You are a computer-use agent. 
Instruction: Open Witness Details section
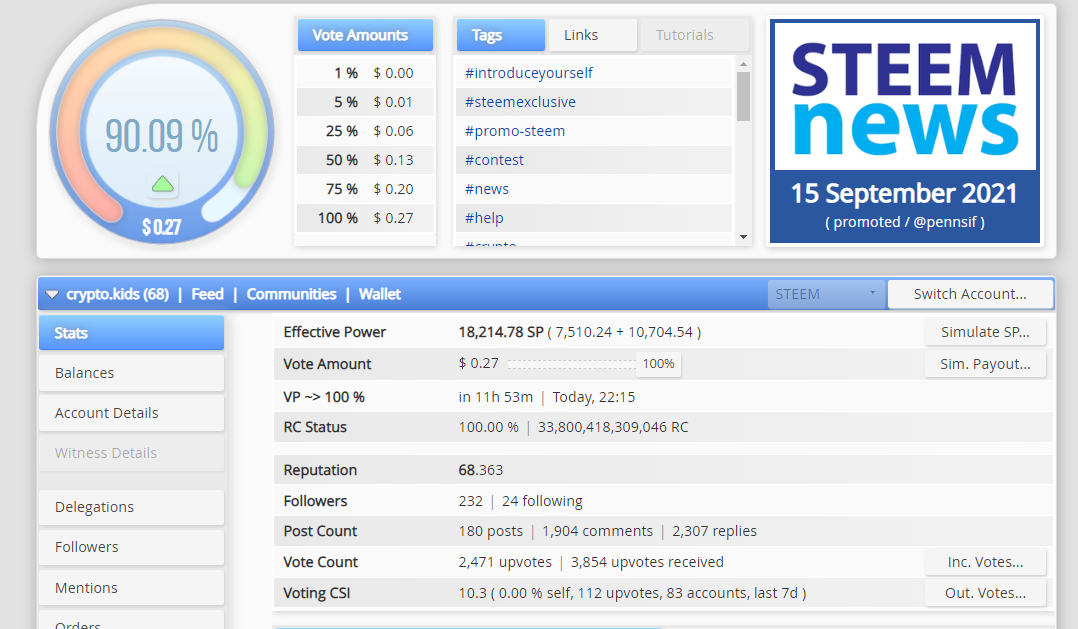[x=131, y=452]
